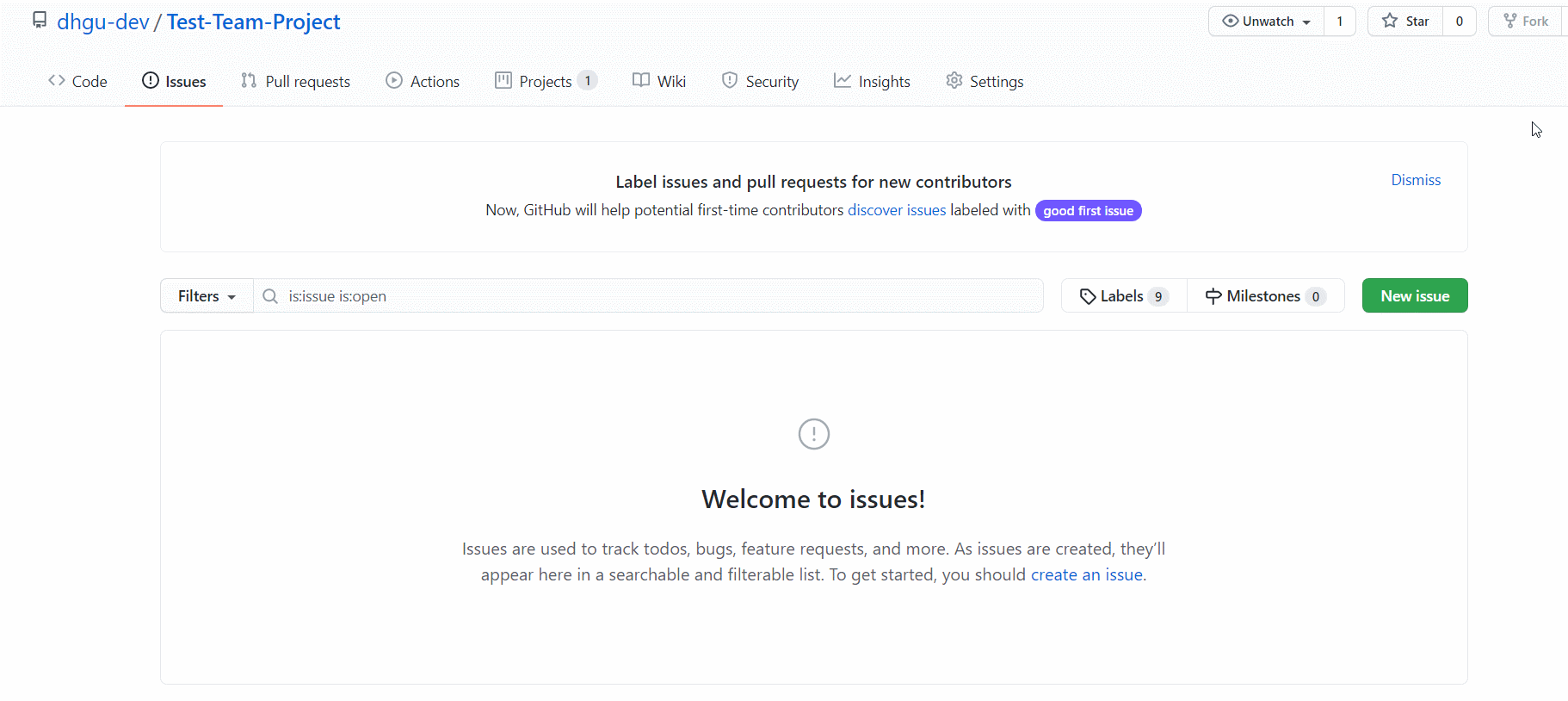Click the Settings gear icon
This screenshot has width=1568, height=701.
click(954, 80)
